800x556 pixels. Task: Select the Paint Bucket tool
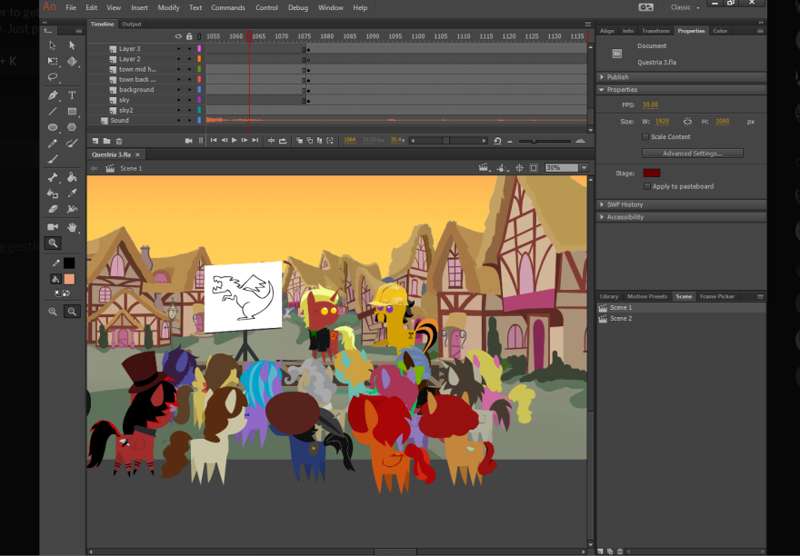point(72,177)
